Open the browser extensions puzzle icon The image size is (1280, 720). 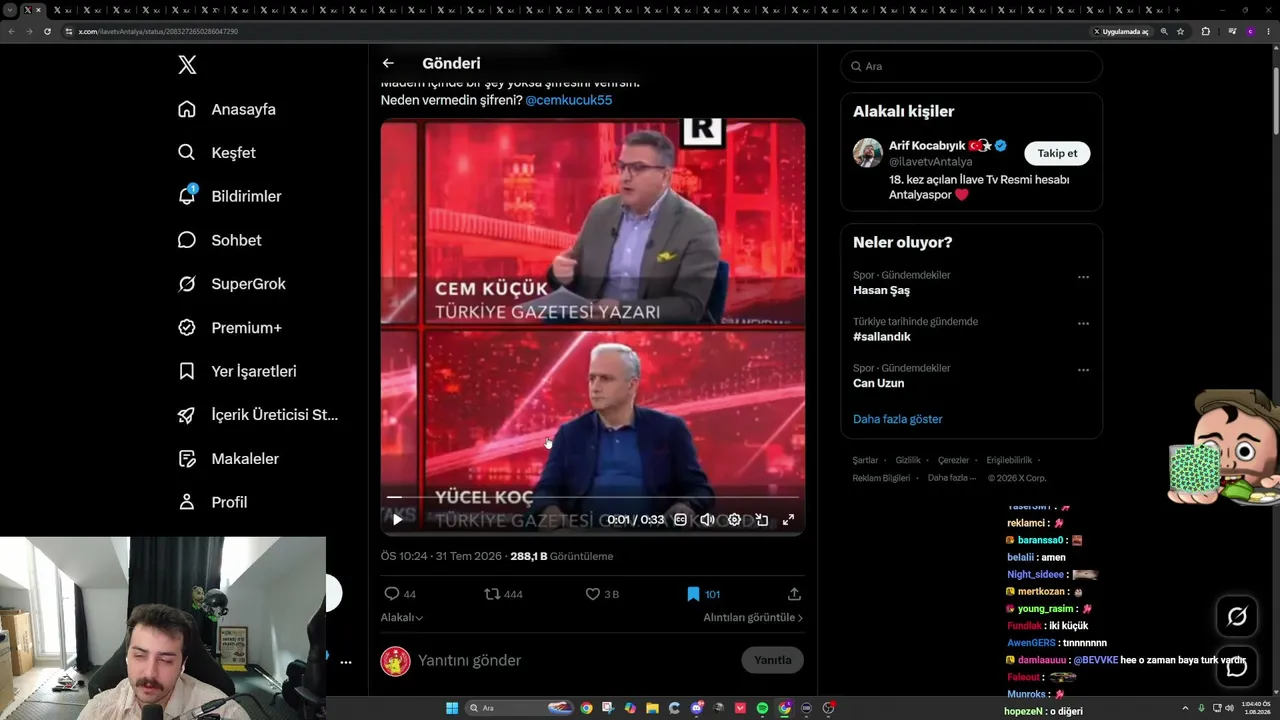point(1205,31)
